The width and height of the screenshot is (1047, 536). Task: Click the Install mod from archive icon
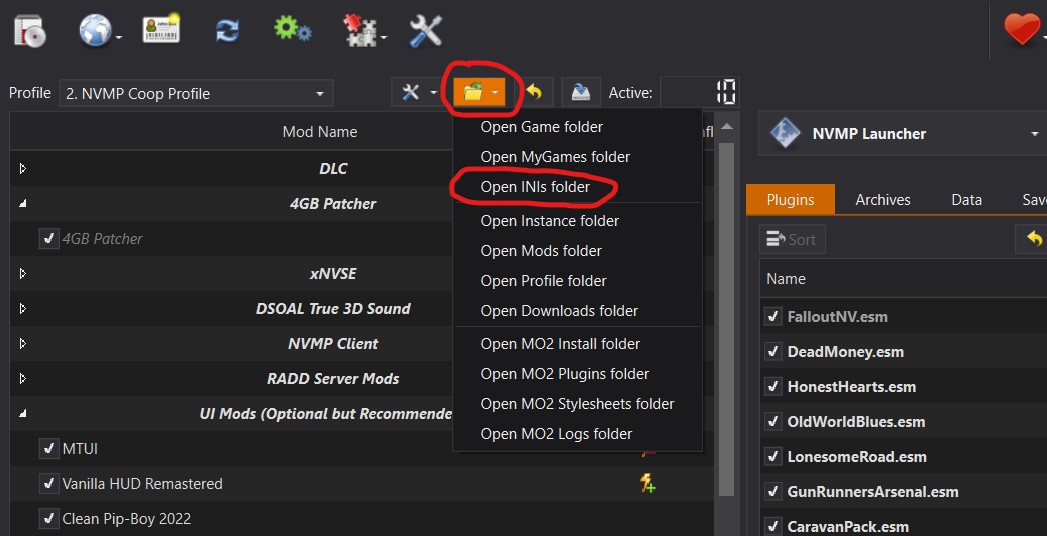(29, 31)
